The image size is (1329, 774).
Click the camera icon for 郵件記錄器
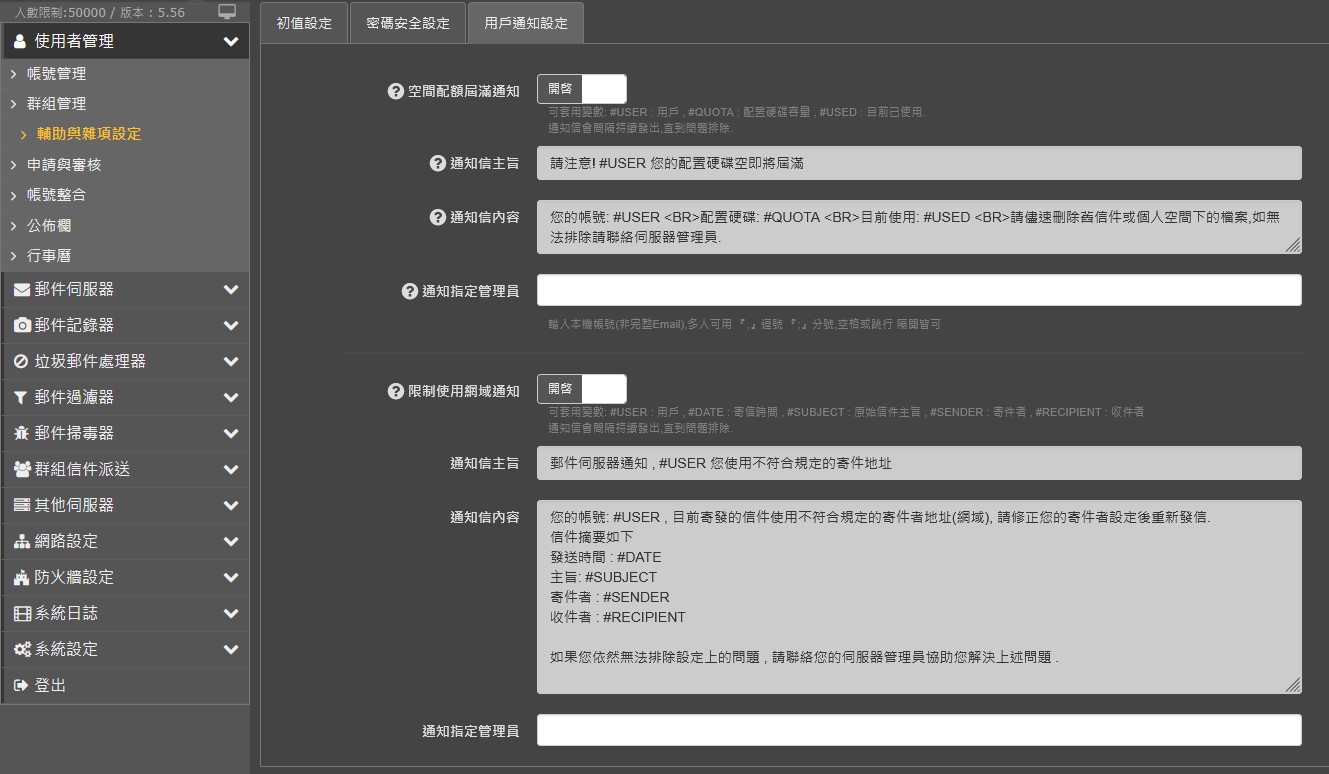coord(21,326)
